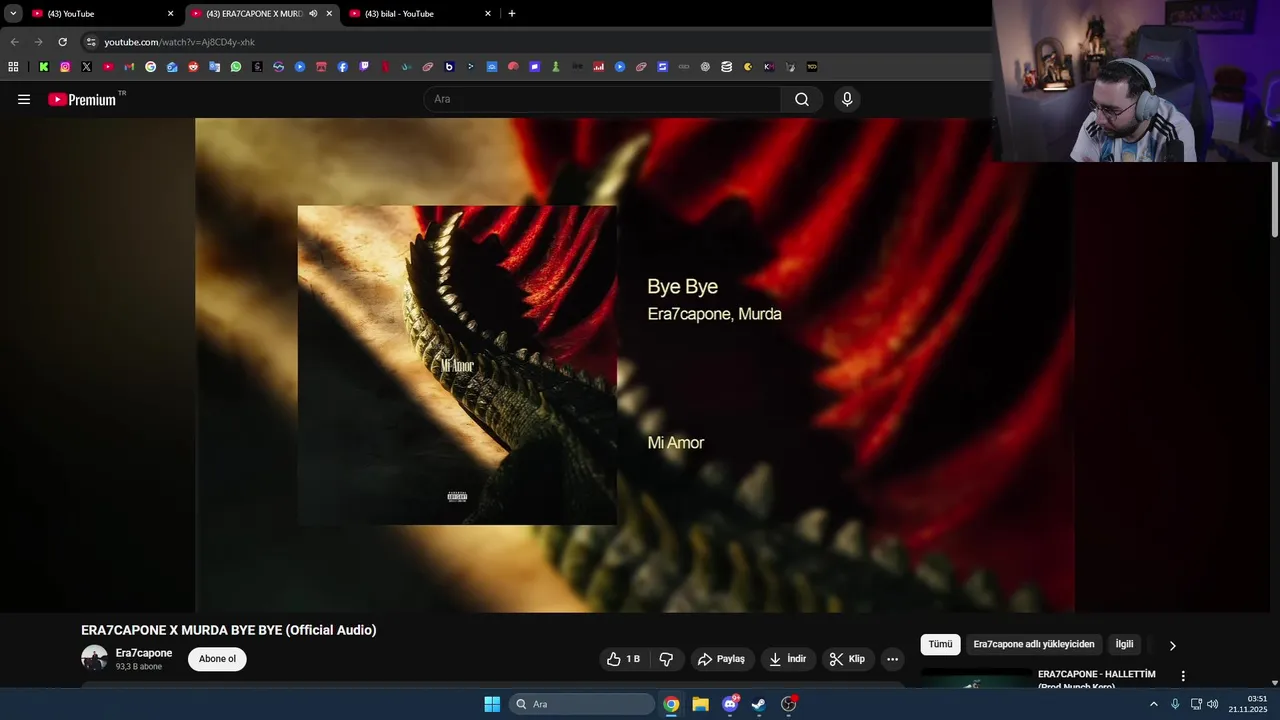Create a clip with Klip button
The height and width of the screenshot is (720, 1280).
(x=848, y=659)
